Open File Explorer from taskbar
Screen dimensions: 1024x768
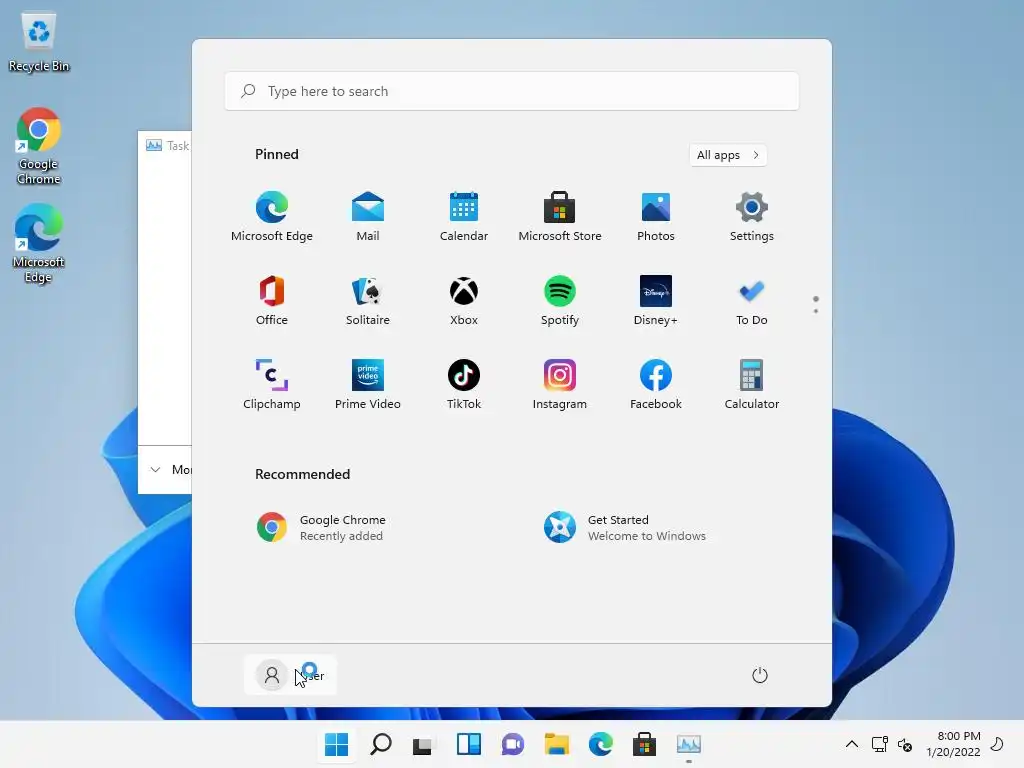click(556, 744)
